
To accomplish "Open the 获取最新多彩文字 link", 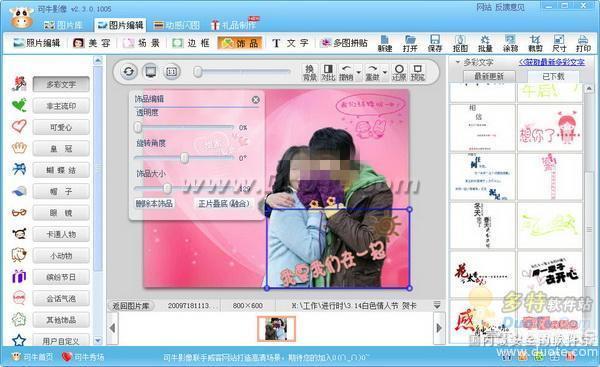I will [552, 62].
